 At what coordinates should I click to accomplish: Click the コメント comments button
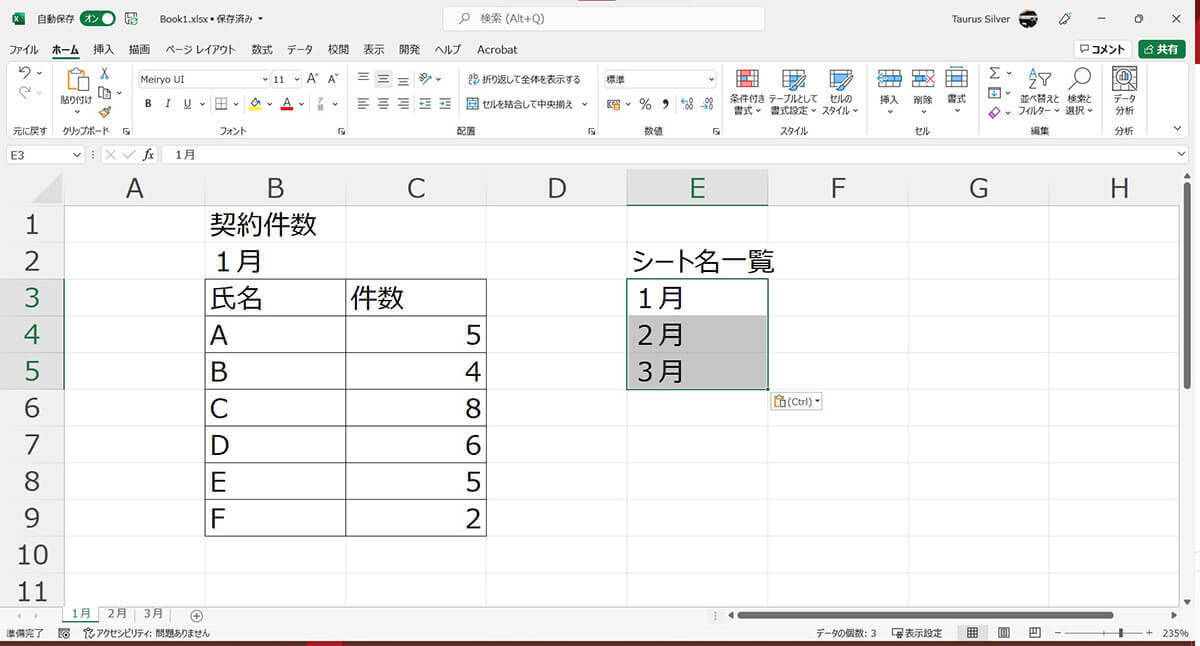pos(1102,49)
